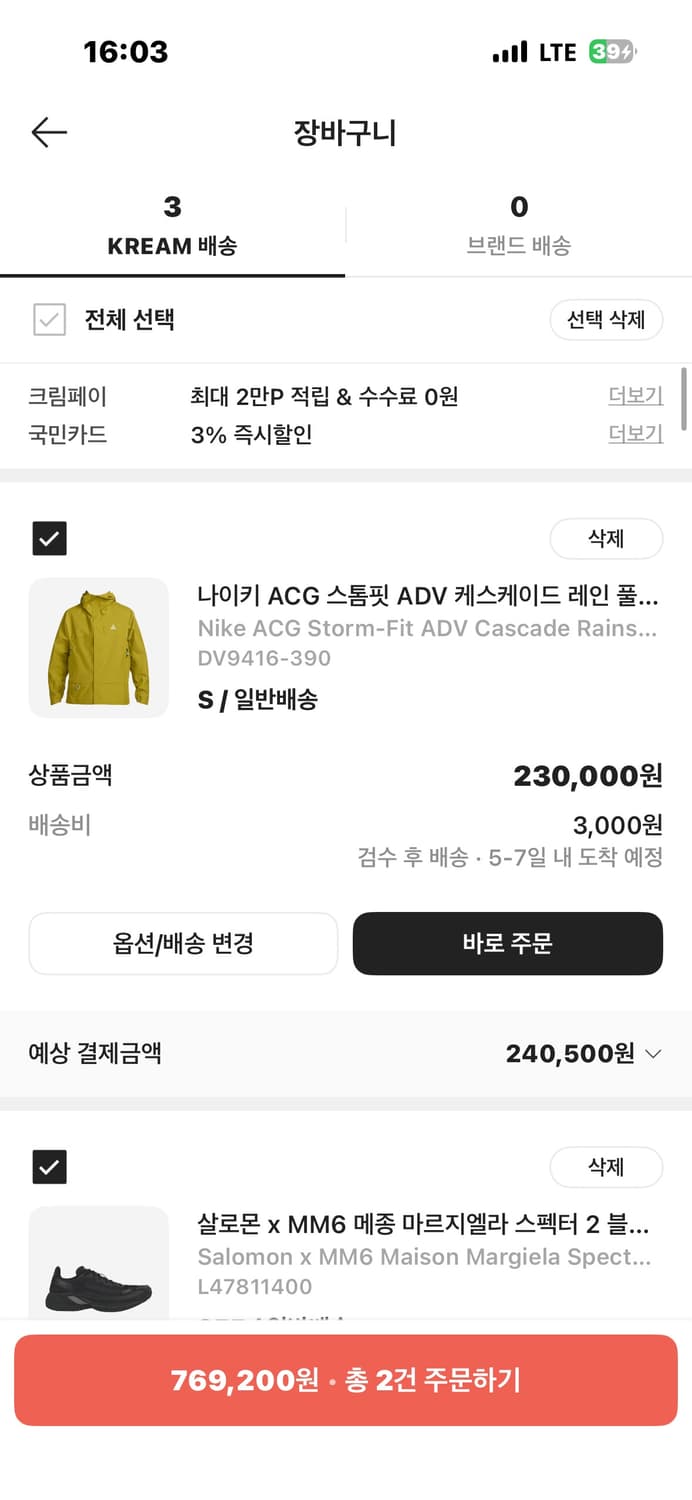Tap 선택 삭제 to remove selected items
Image resolution: width=692 pixels, height=1500 pixels.
coord(607,320)
